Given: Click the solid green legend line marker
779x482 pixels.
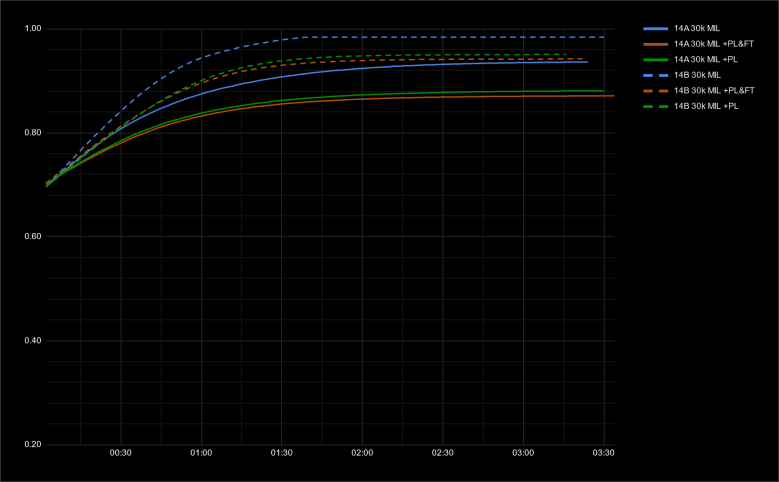Looking at the screenshot, I should click(x=654, y=60).
